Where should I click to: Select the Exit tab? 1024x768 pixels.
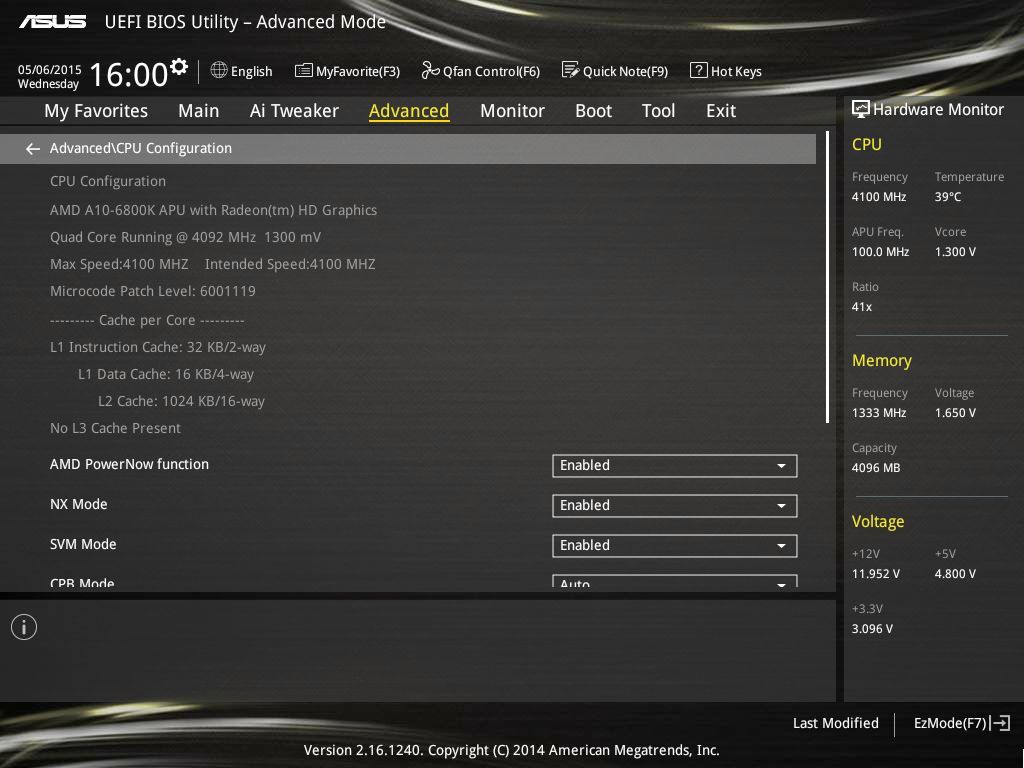721,111
